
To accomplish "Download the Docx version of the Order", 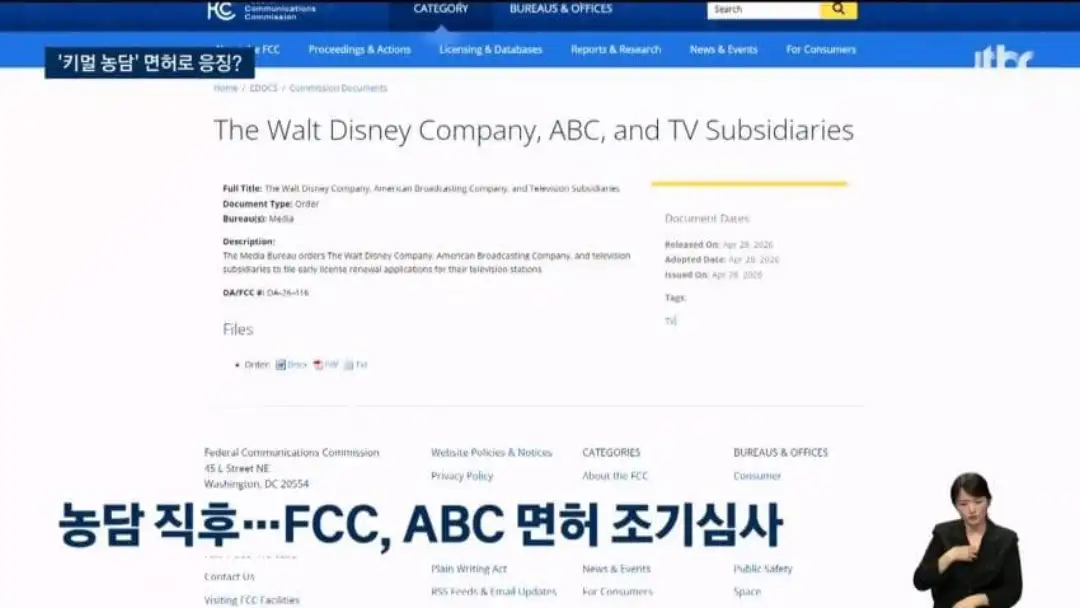I will [x=297, y=365].
